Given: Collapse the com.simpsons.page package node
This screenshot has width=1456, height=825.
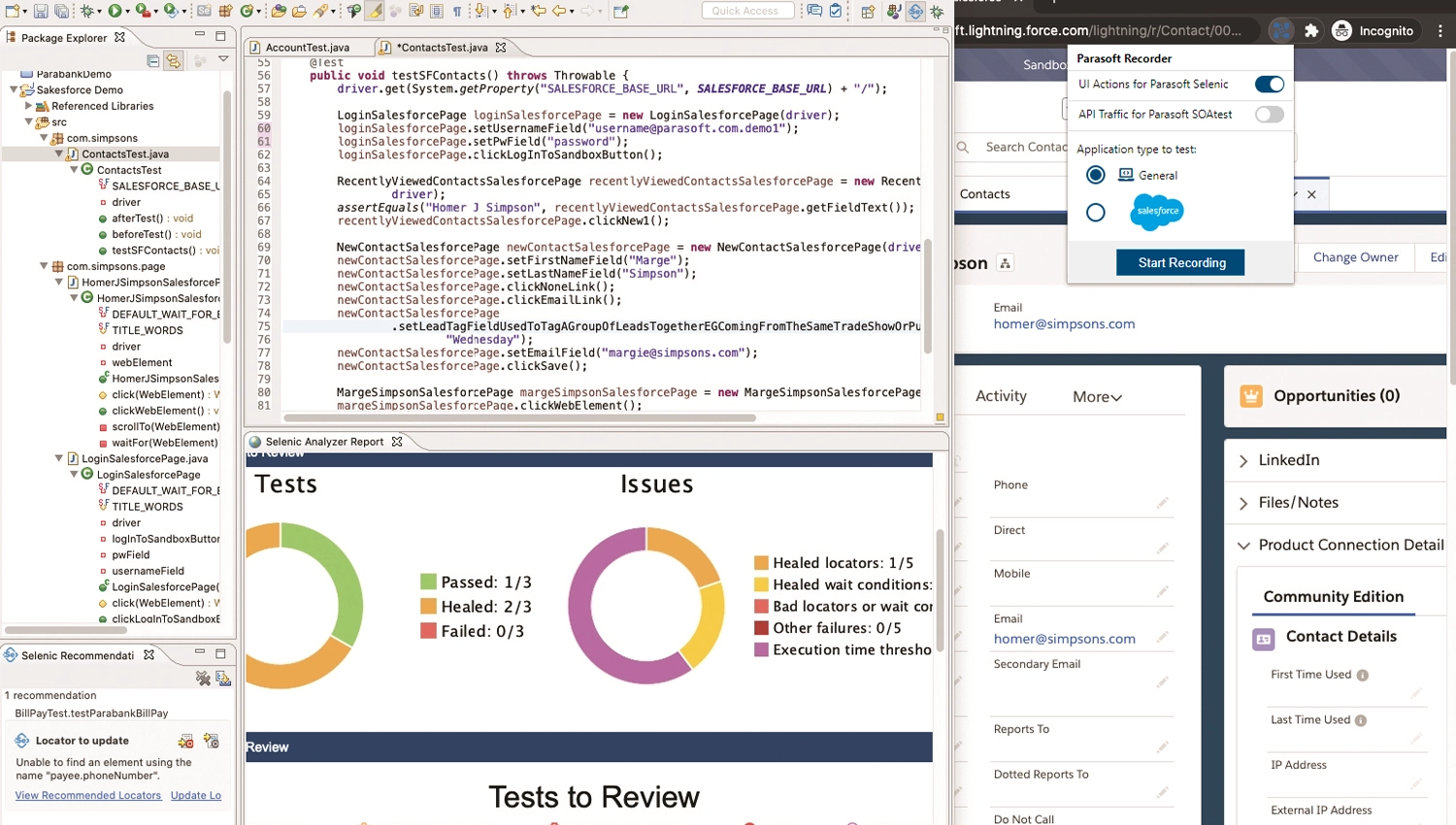Looking at the screenshot, I should click(x=44, y=266).
